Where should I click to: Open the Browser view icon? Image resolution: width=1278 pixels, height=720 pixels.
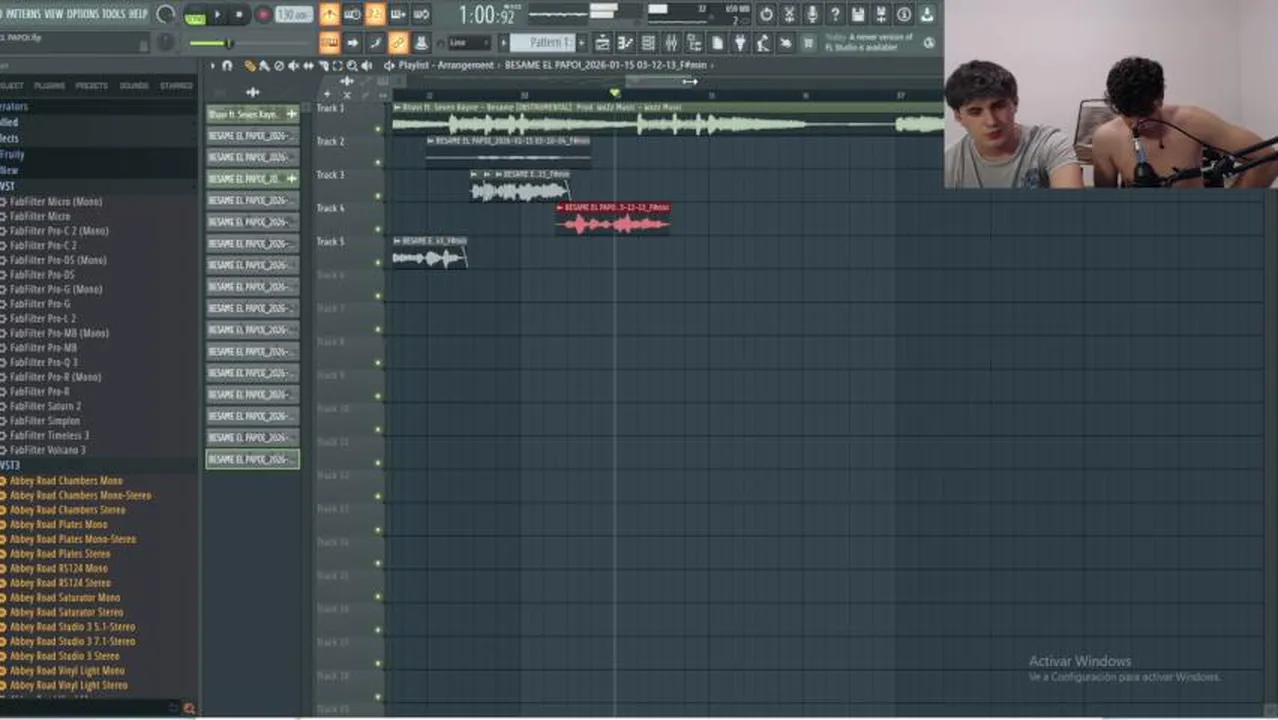tap(694, 43)
